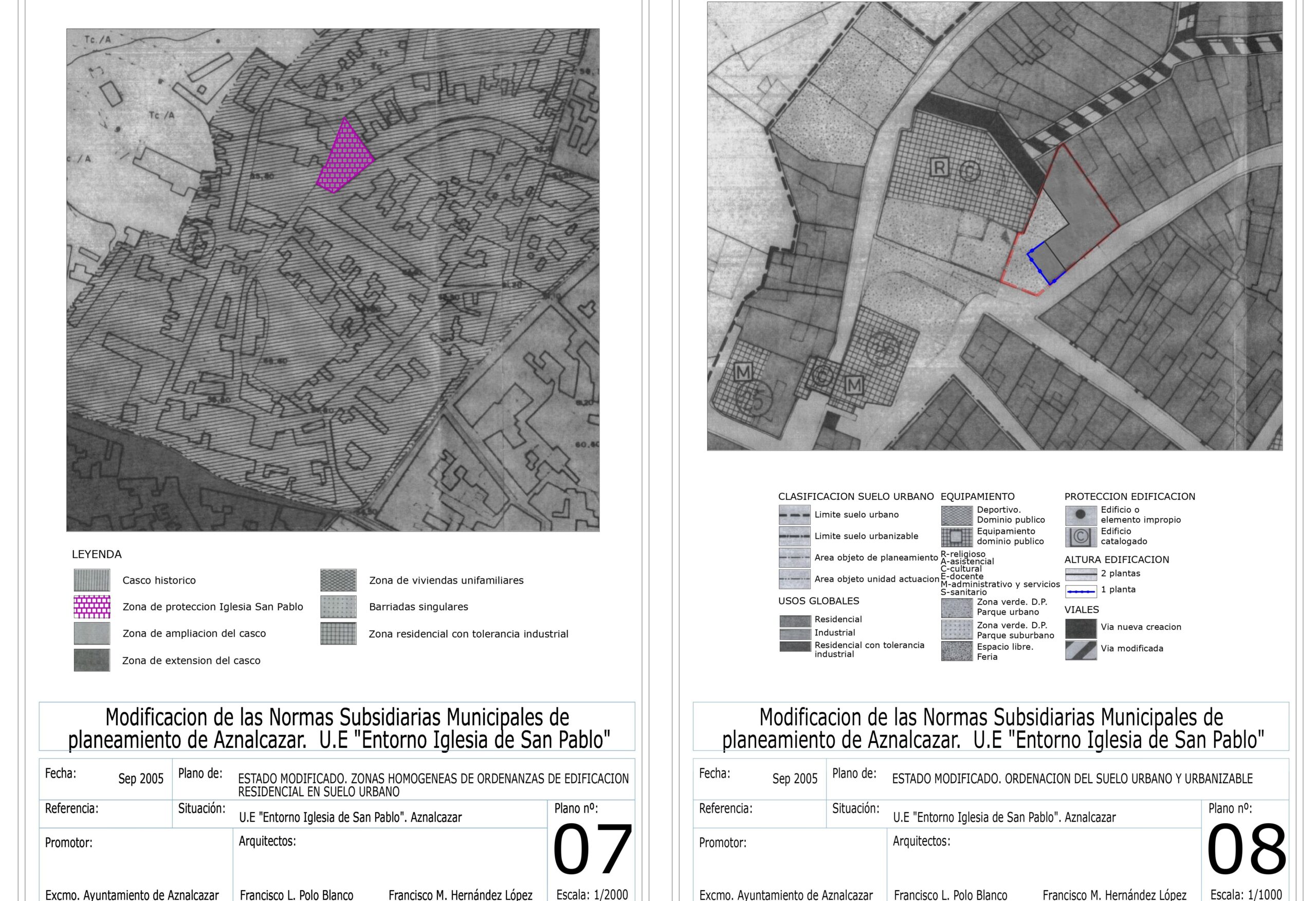Click the Equipamiento dominio publico grid symbol
This screenshot has width=1316, height=901.
point(957,536)
